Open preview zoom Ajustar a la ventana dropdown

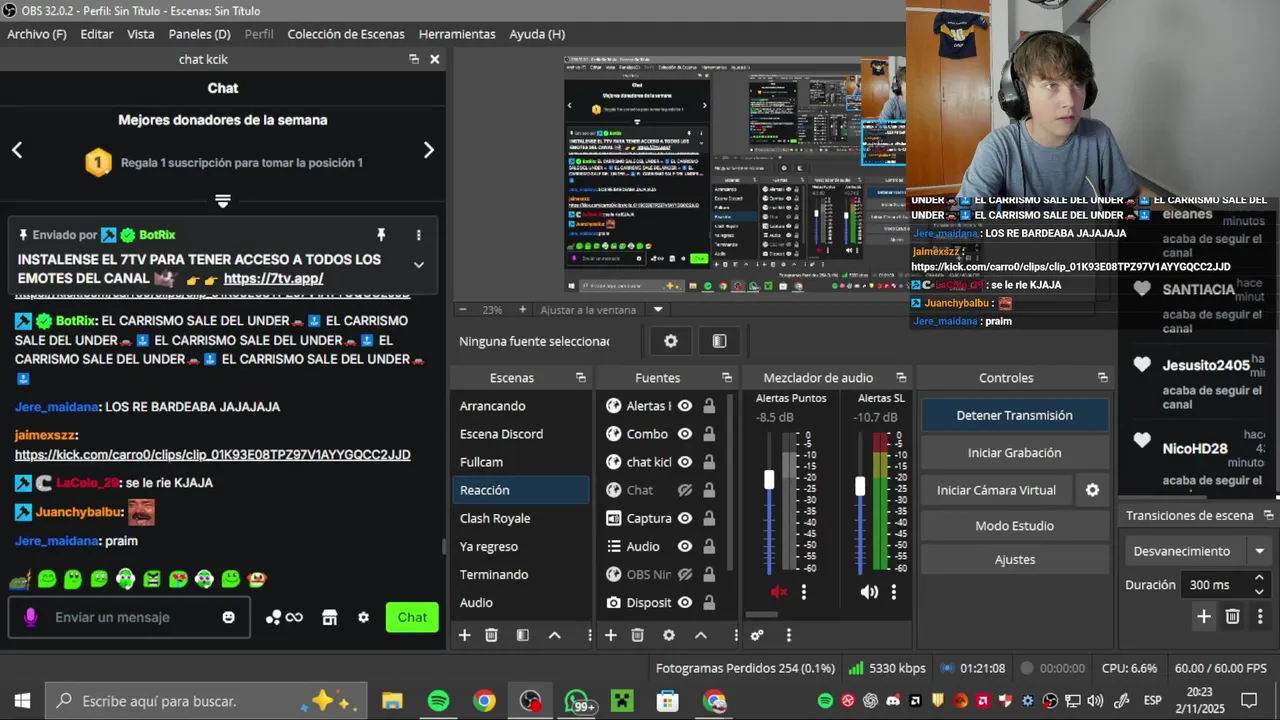click(658, 310)
